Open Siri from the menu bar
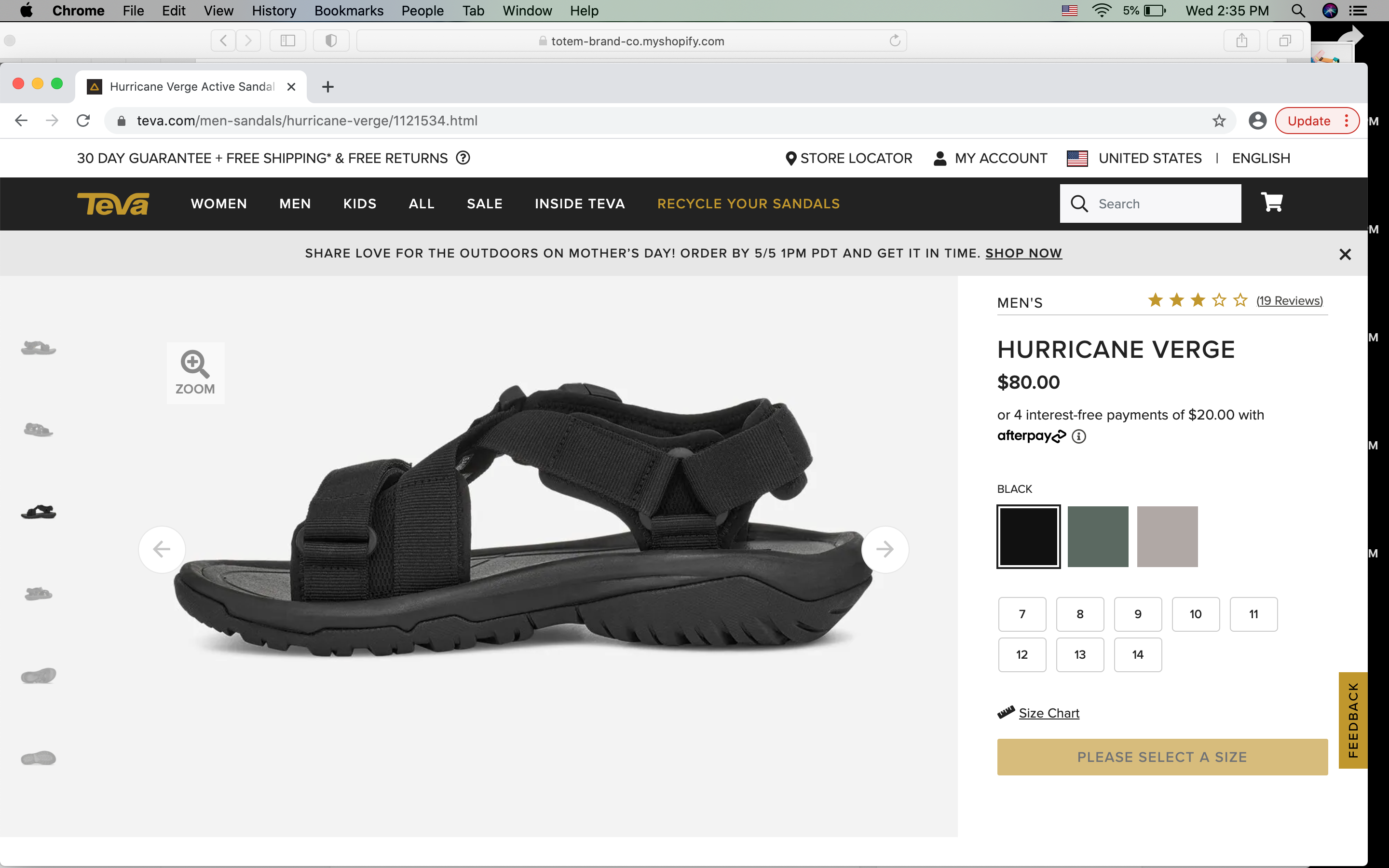The width and height of the screenshot is (1389, 868). [x=1330, y=10]
